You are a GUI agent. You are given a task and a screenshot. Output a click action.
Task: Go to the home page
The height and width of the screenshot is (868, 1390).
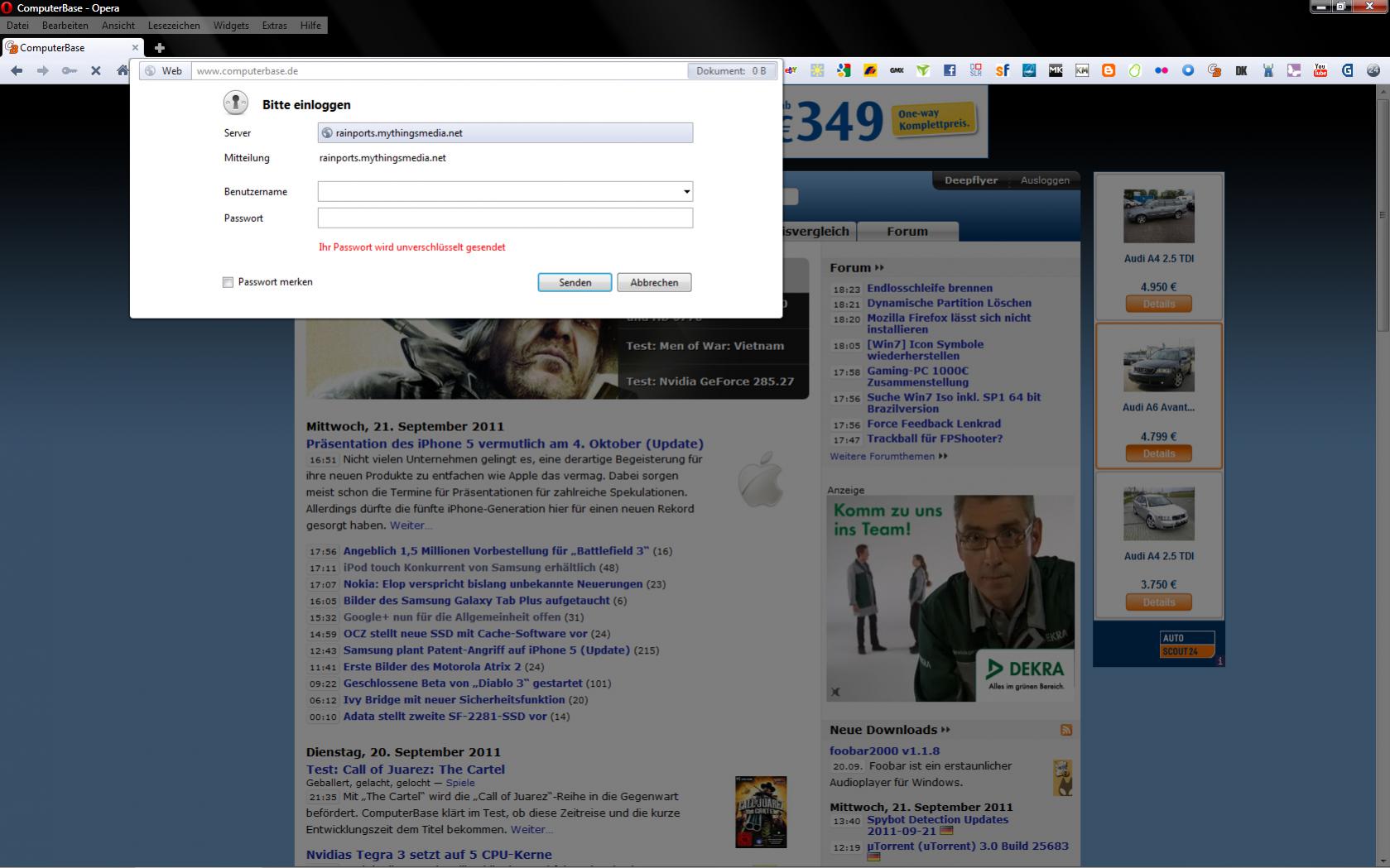[123, 71]
